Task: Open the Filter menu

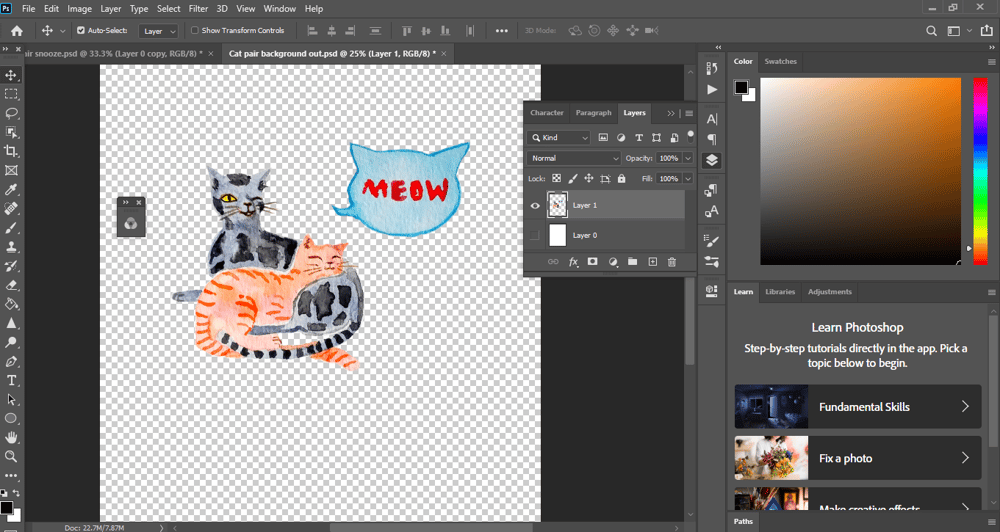Action: (x=198, y=9)
